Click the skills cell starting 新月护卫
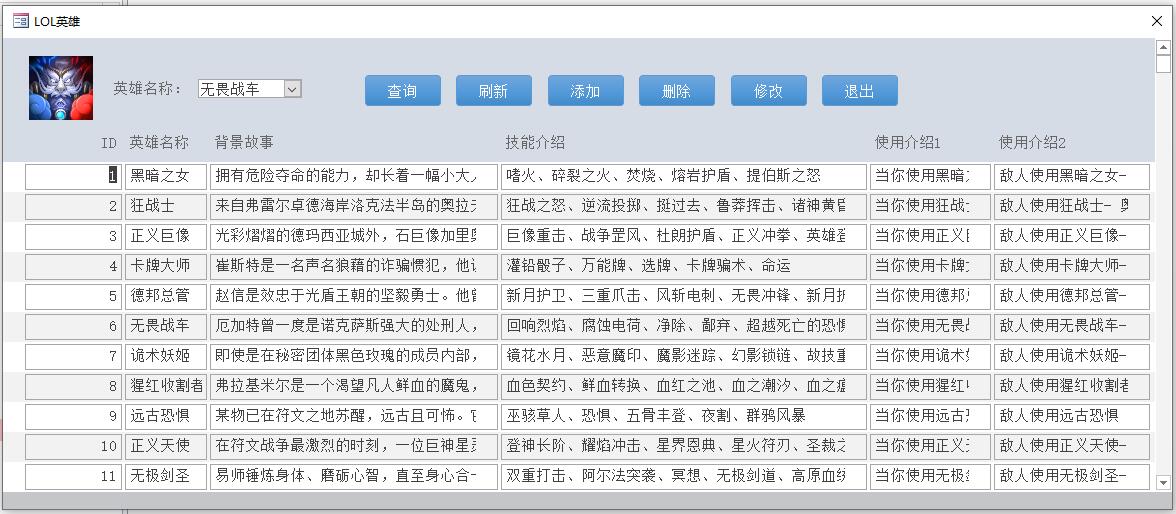The height and width of the screenshot is (514, 1176). tap(684, 296)
